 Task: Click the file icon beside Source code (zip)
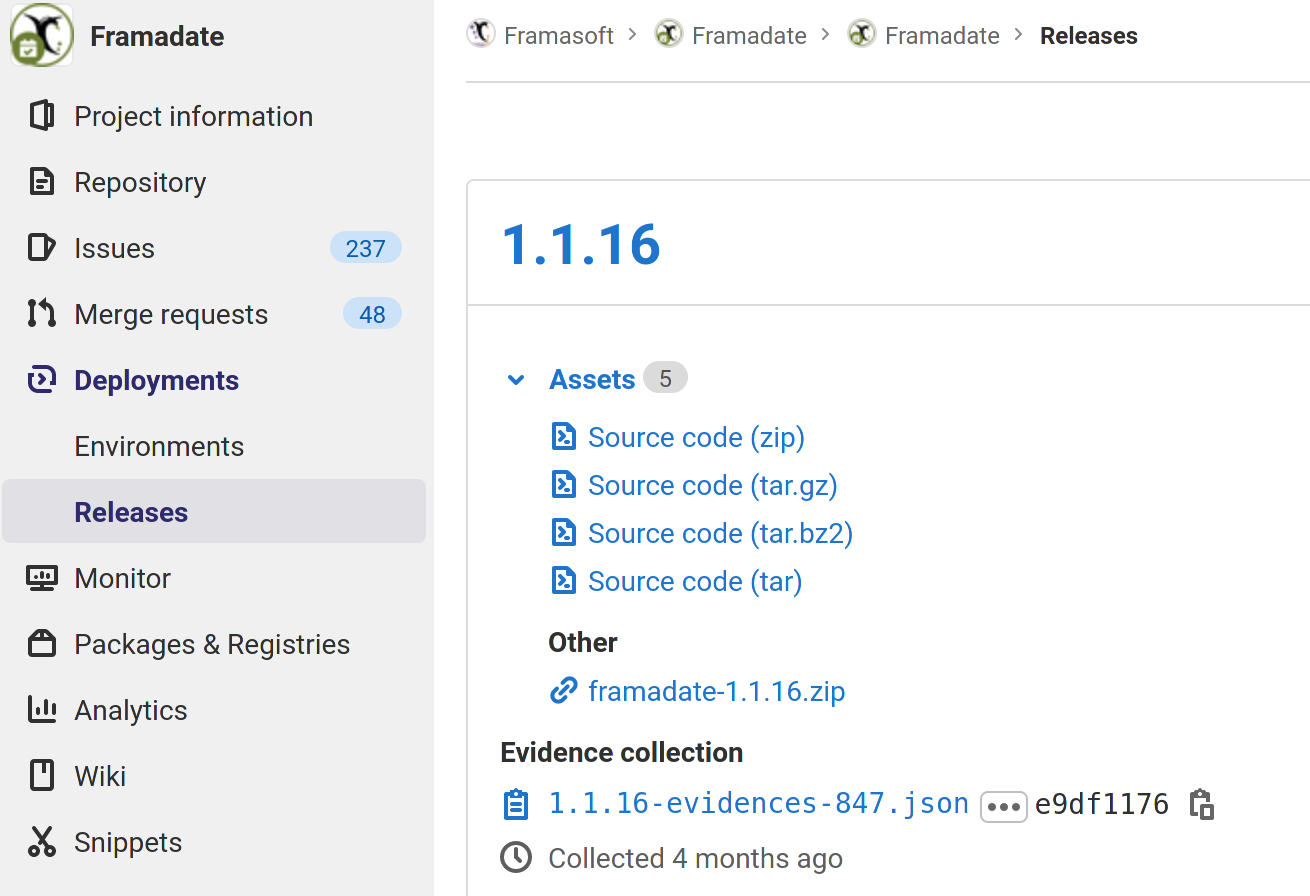click(x=564, y=437)
